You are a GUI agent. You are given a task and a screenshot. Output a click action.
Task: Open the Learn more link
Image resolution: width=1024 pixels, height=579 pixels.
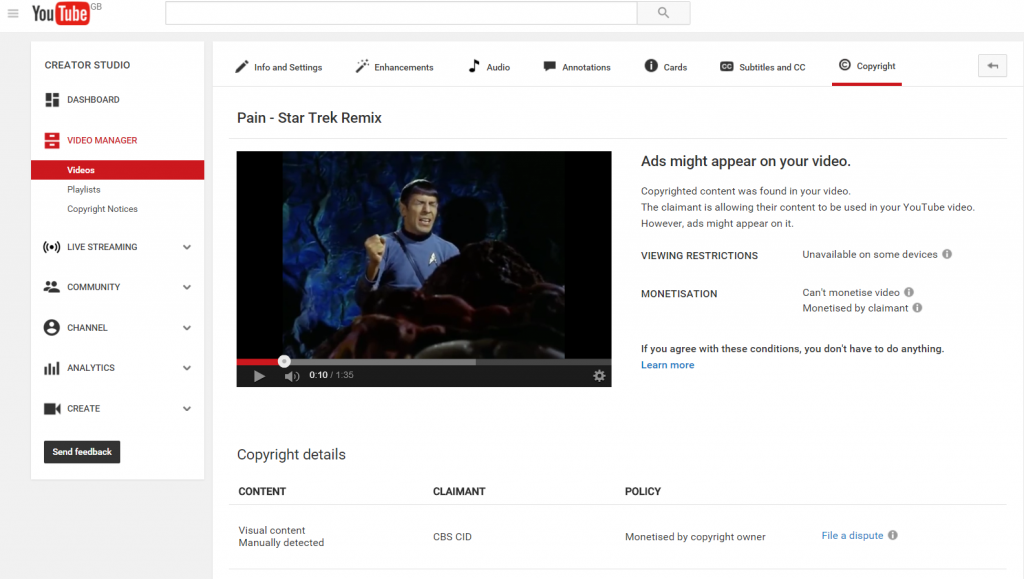point(667,365)
